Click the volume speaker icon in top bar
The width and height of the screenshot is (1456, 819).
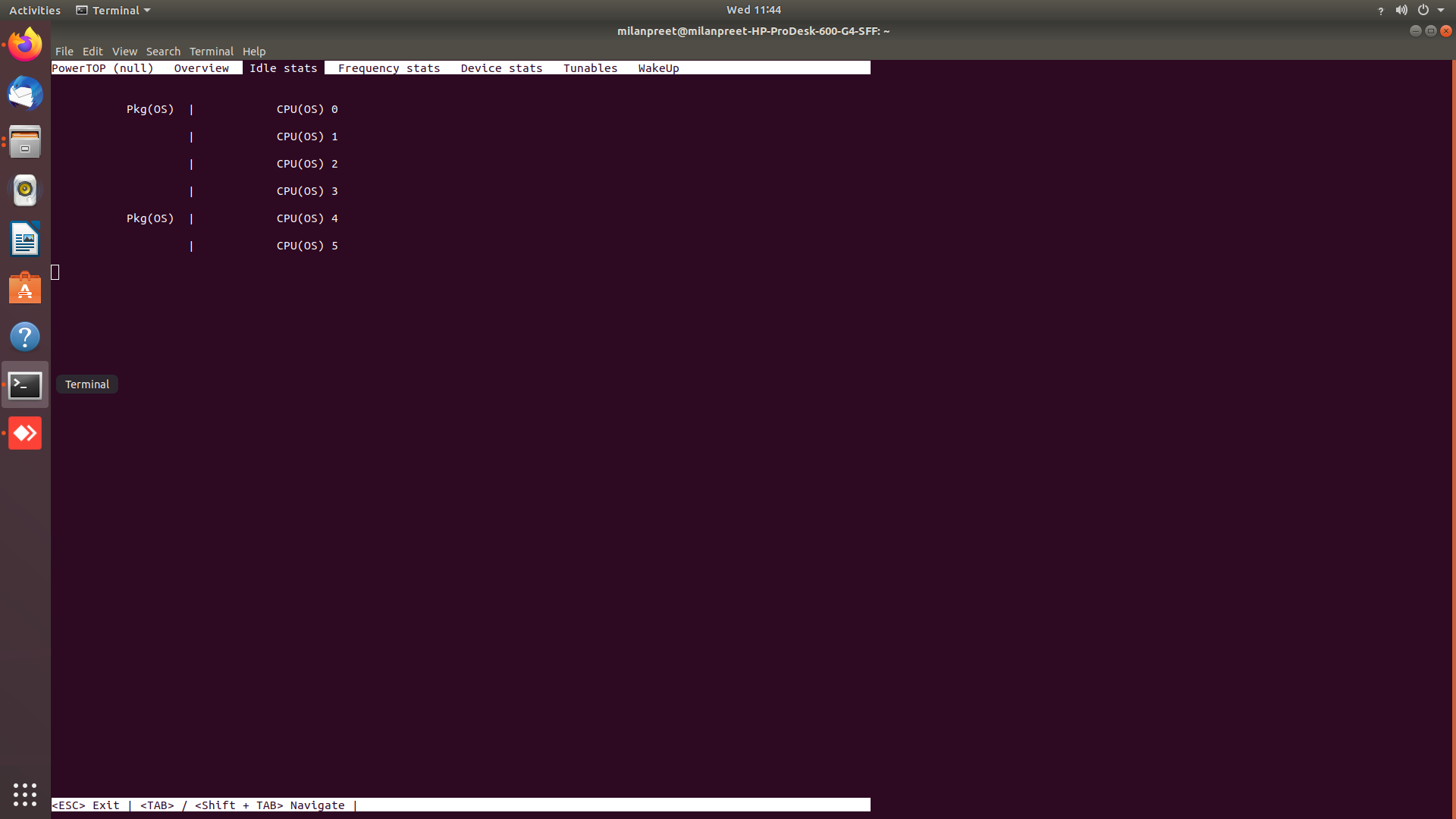1401,10
